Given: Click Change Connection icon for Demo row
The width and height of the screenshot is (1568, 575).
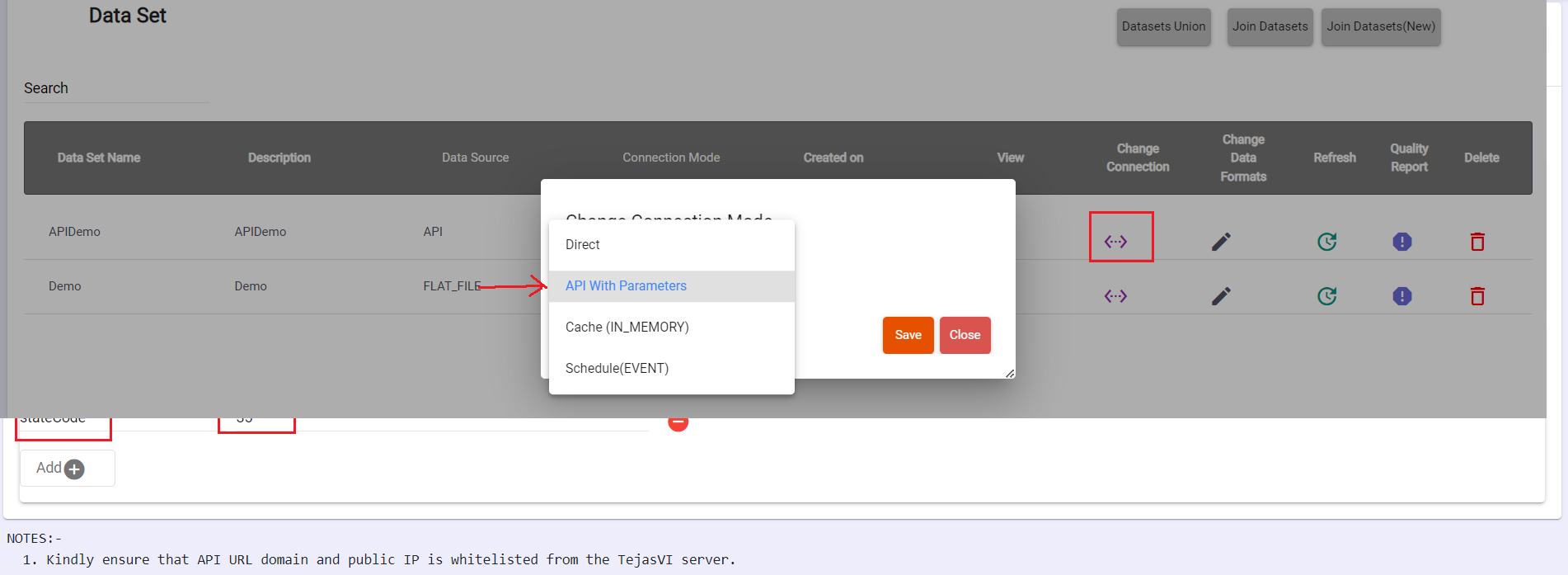Looking at the screenshot, I should point(1115,296).
